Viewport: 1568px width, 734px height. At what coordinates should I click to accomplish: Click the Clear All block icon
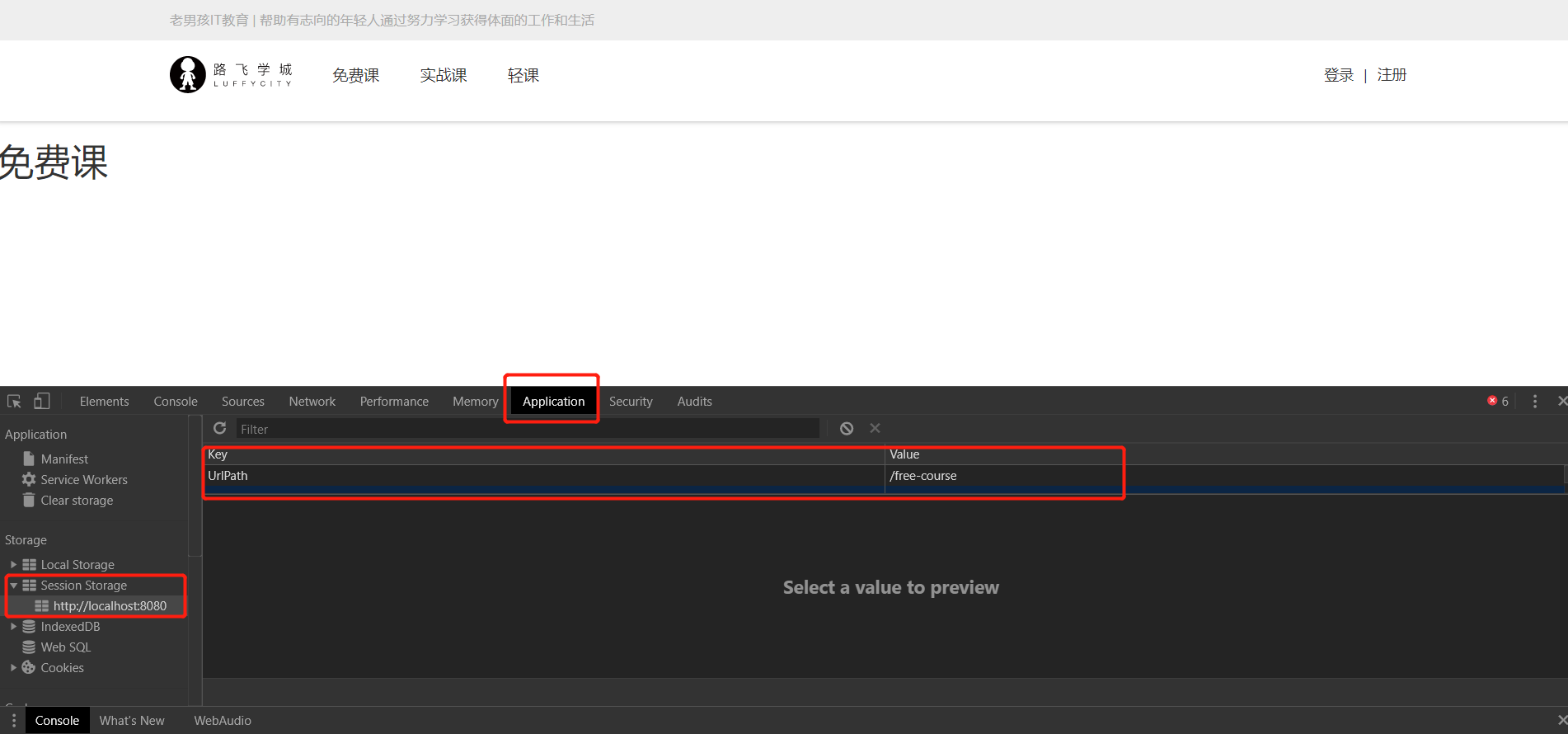(x=847, y=428)
